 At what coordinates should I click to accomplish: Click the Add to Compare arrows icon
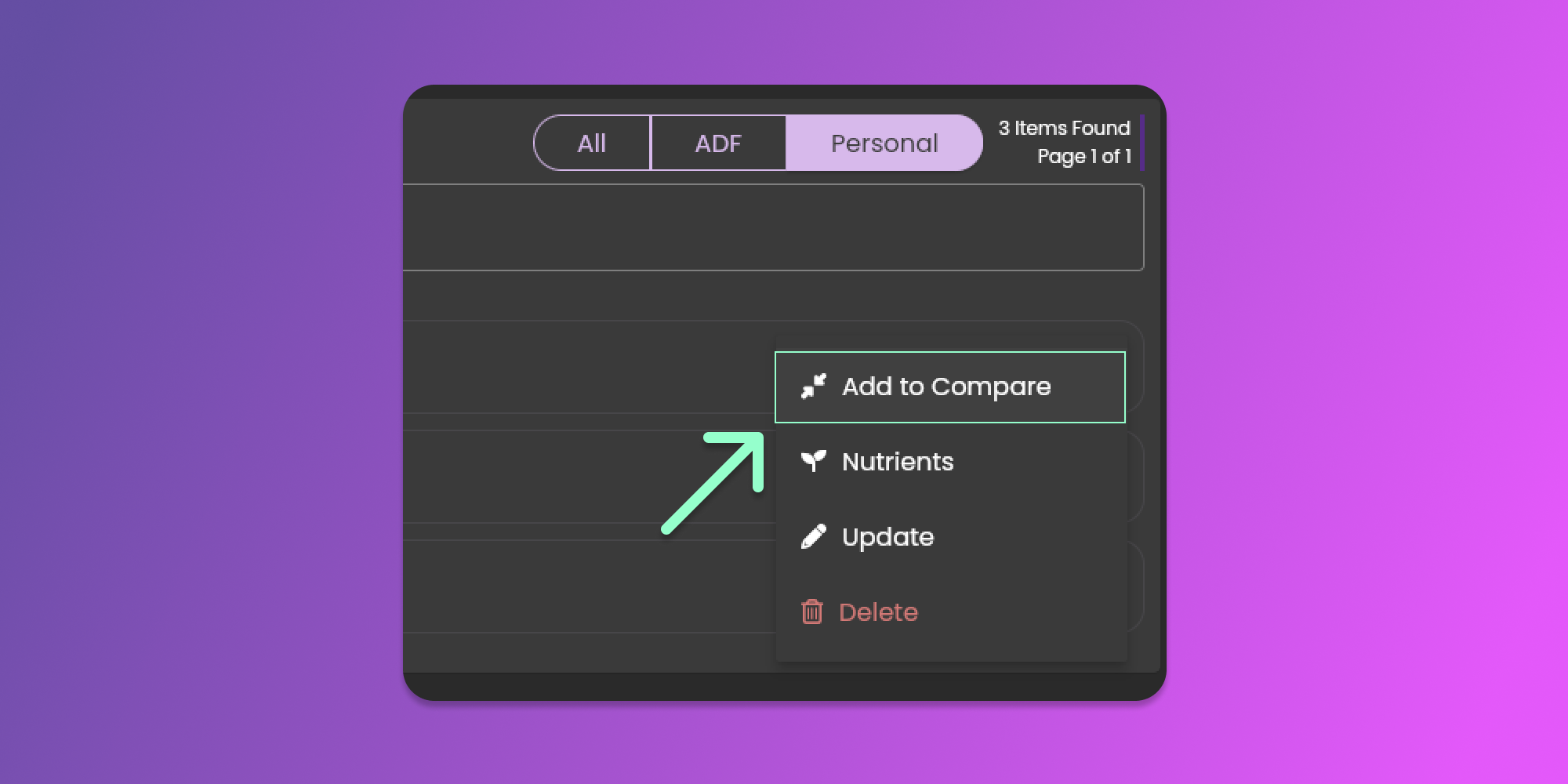[x=813, y=387]
